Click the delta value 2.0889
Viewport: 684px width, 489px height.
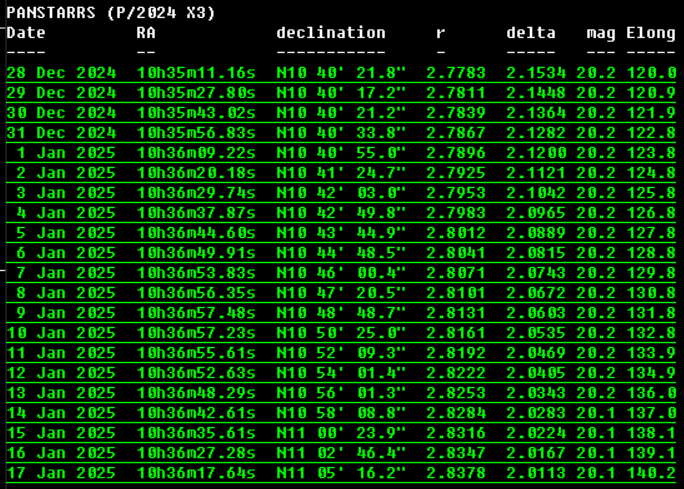click(x=536, y=233)
